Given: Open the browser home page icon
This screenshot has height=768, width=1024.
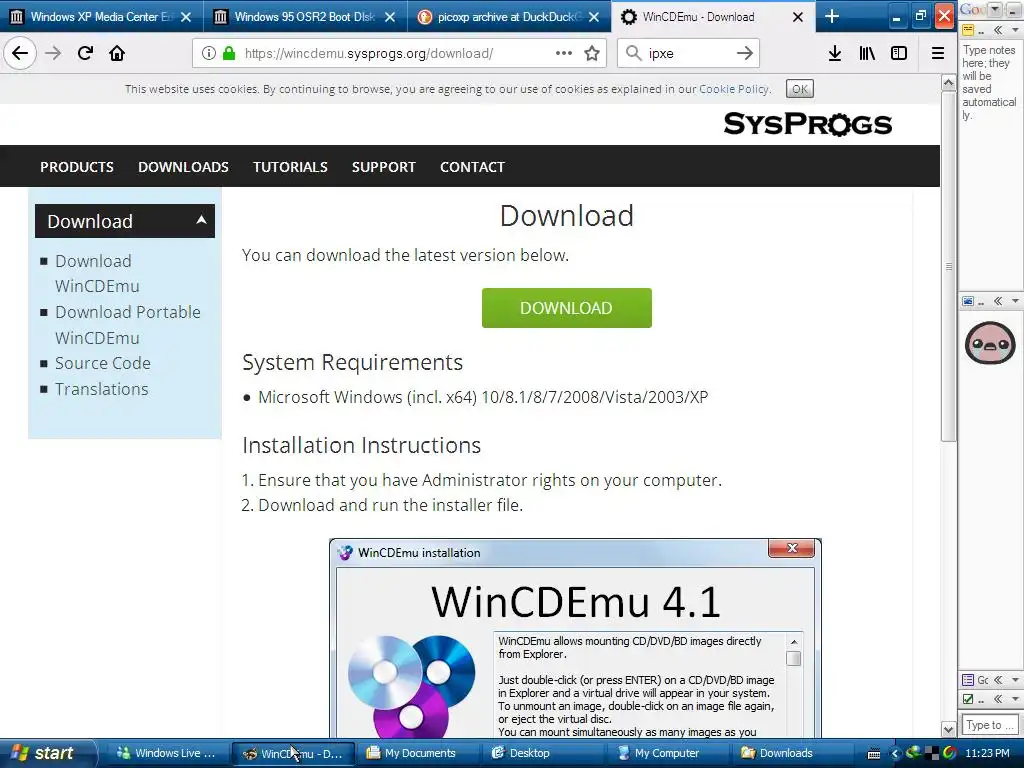Looking at the screenshot, I should tap(117, 53).
